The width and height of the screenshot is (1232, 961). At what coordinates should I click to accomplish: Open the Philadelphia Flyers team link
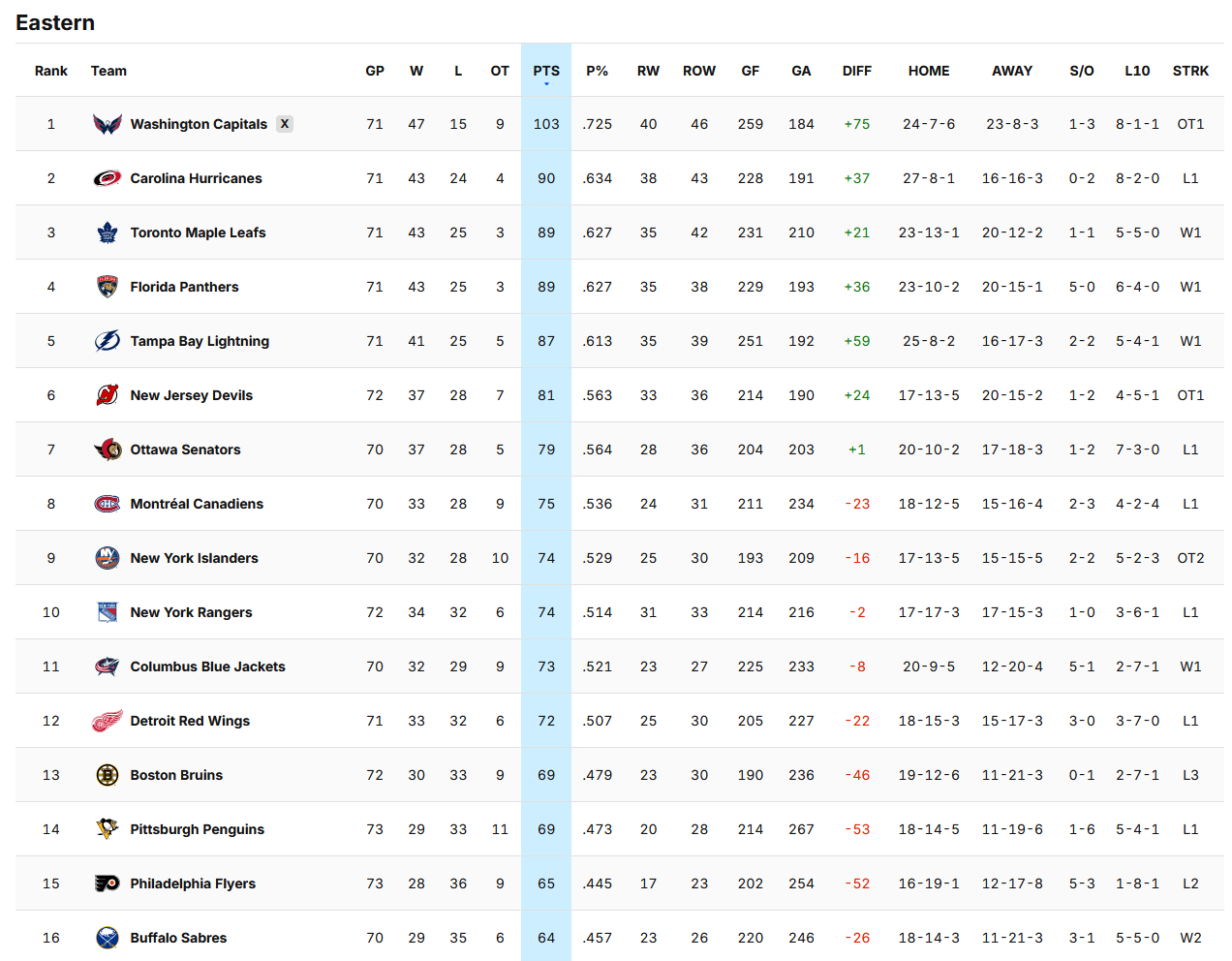[x=193, y=883]
